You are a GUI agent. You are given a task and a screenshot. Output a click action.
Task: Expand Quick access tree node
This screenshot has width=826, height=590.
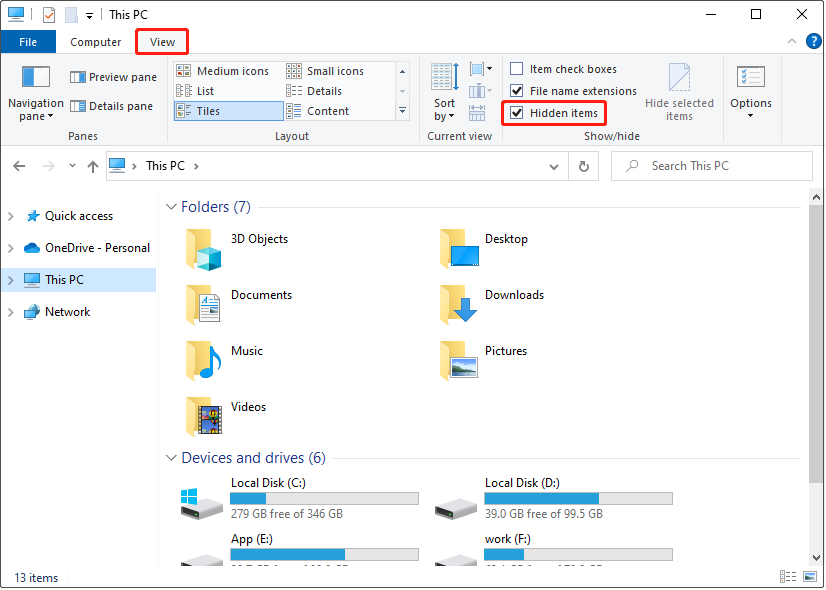click(11, 216)
